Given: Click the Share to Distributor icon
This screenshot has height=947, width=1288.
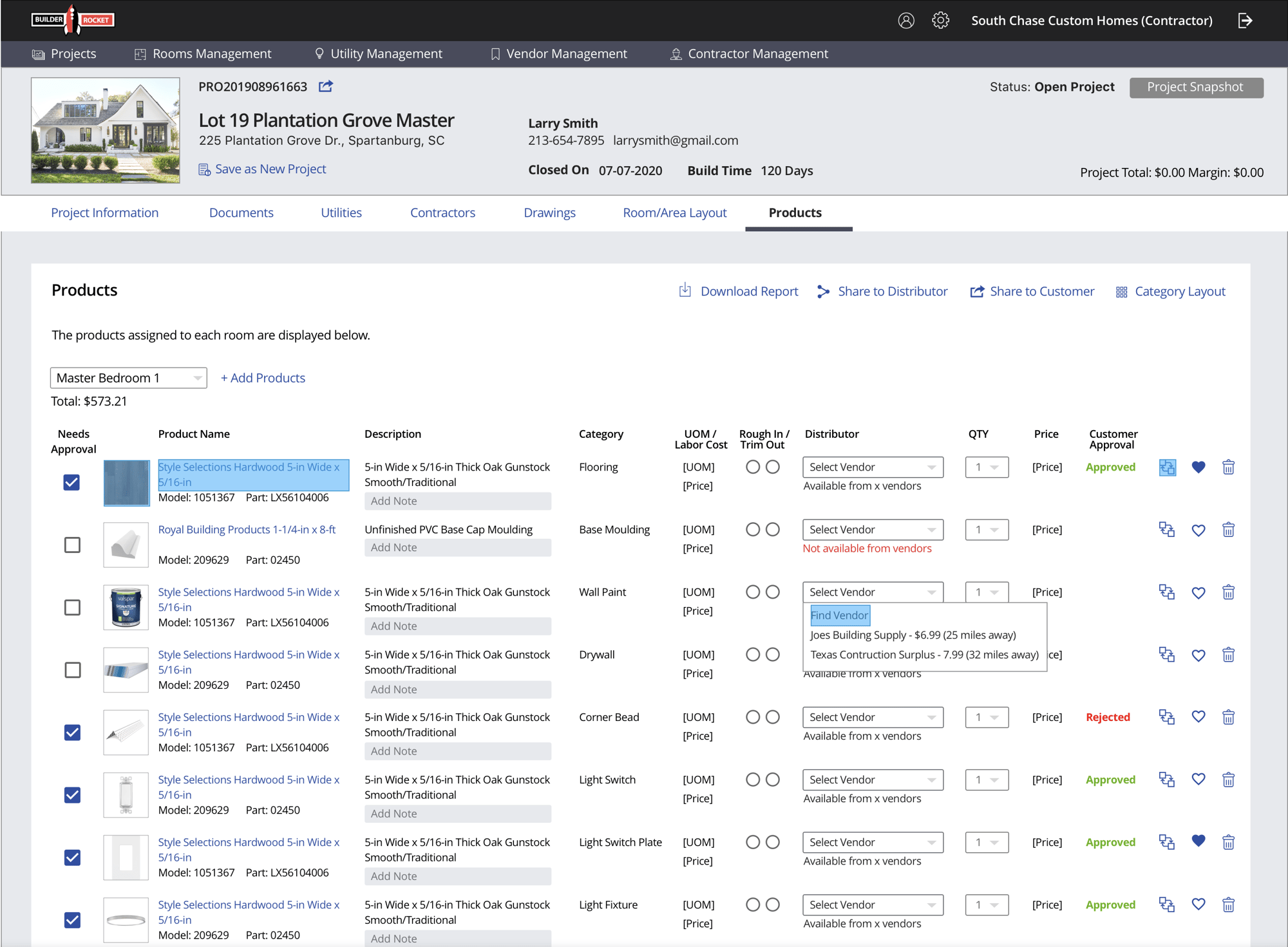Looking at the screenshot, I should click(x=824, y=291).
